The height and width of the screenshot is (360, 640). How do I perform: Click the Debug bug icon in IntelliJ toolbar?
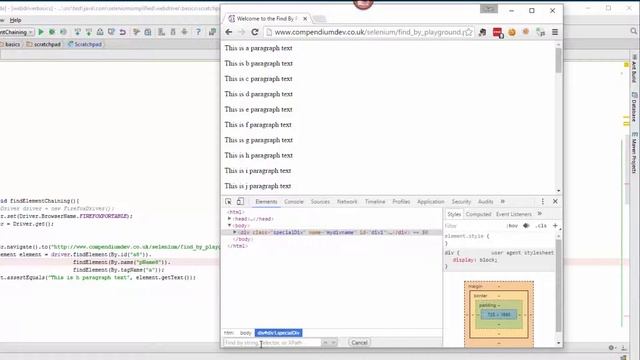52,32
